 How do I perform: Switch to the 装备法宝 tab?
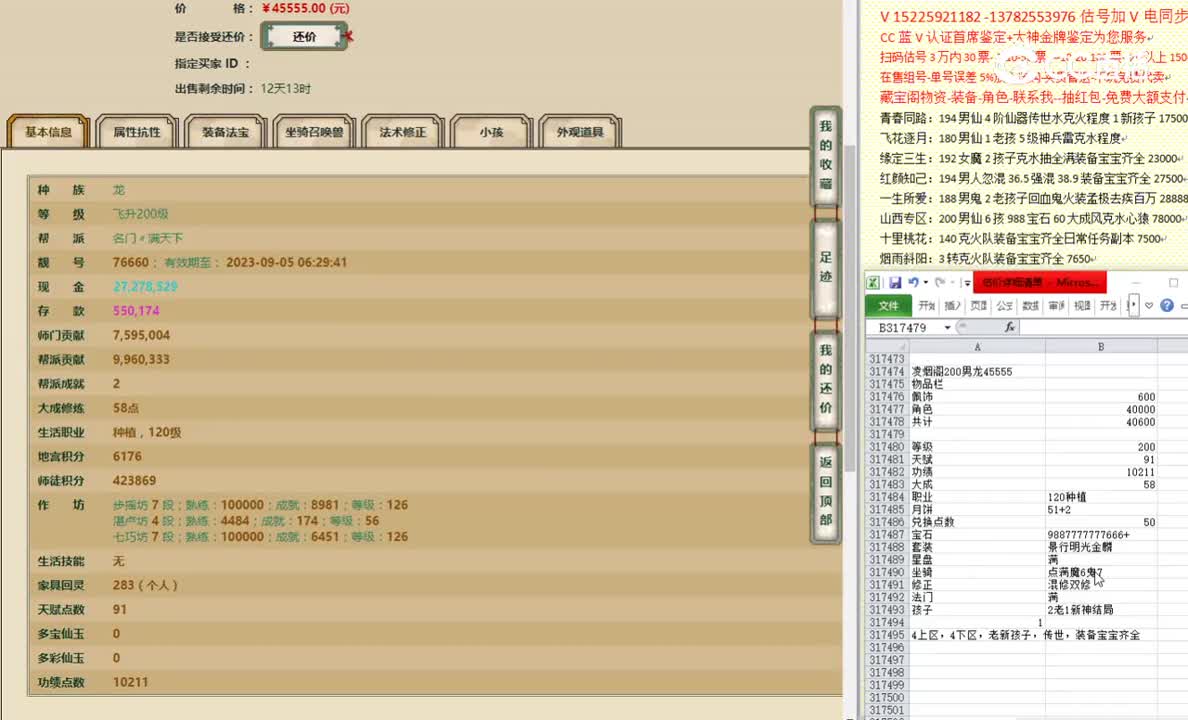click(224, 130)
